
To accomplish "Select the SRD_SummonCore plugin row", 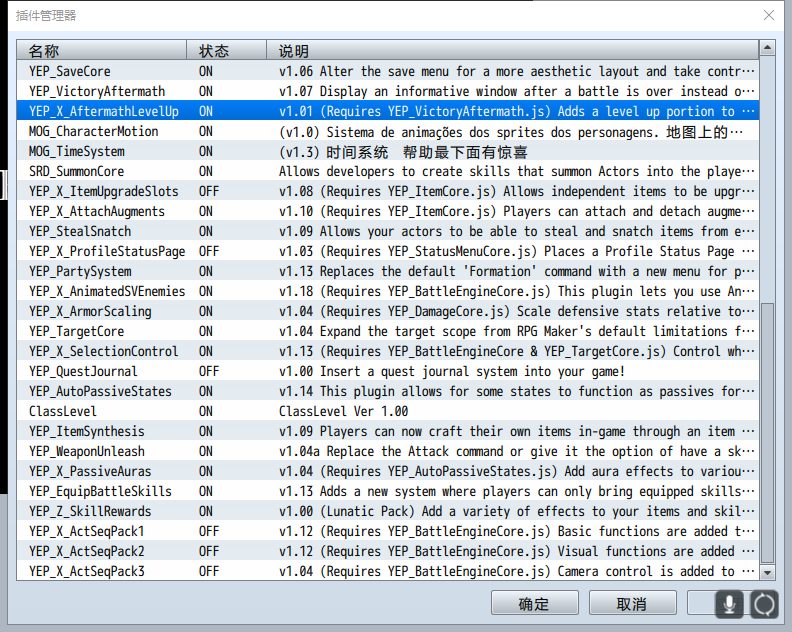I will point(387,171).
